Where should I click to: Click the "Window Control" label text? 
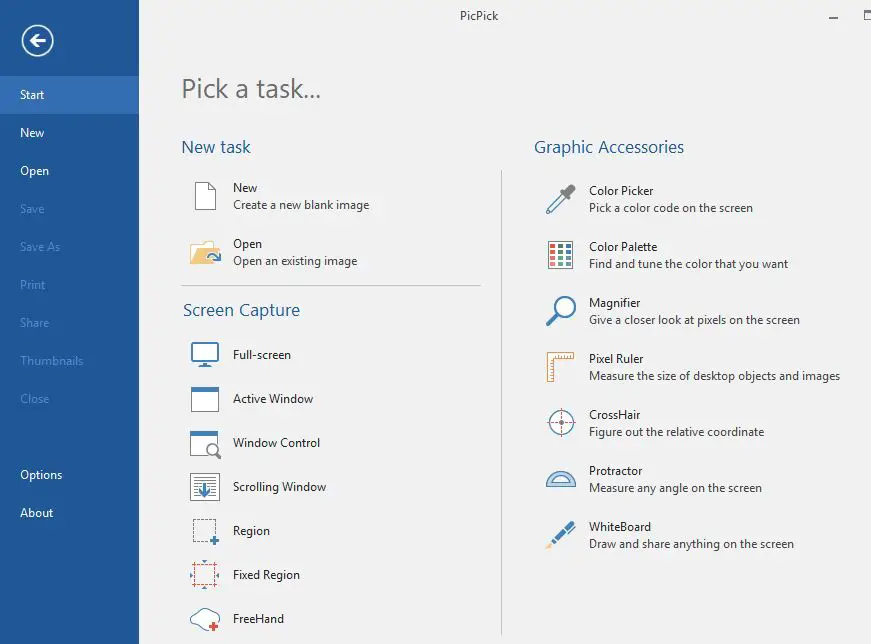coord(277,443)
